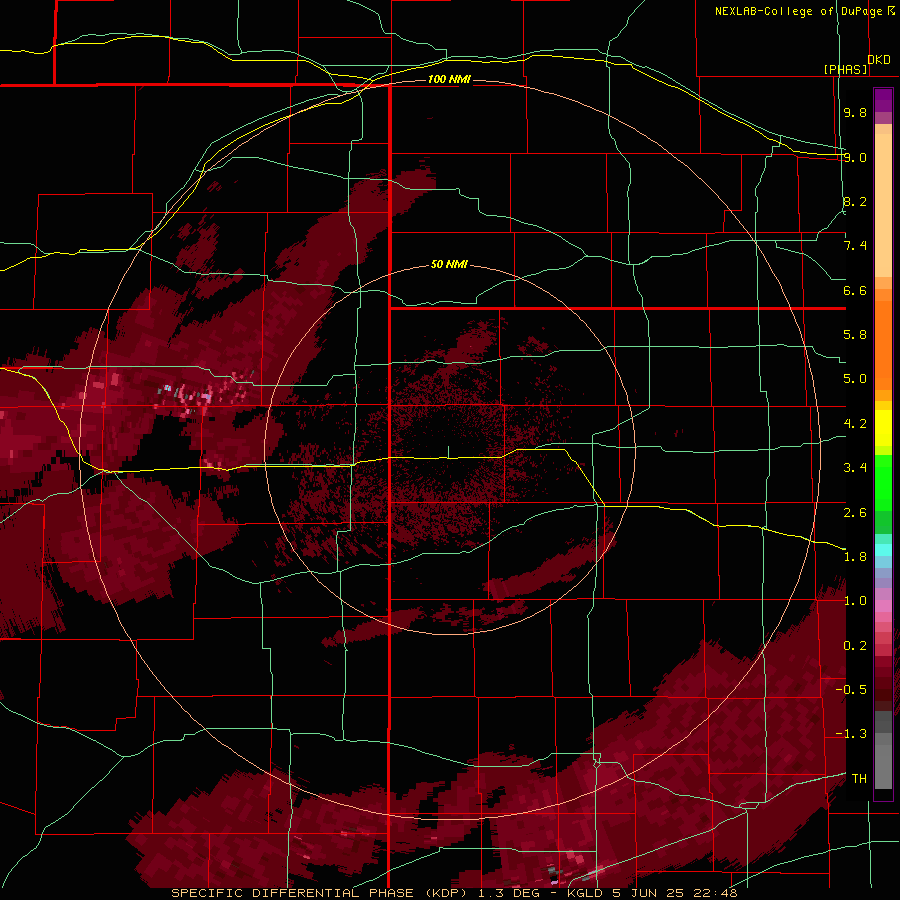The image size is (900, 900).
Task: Click the NEXLAB-College of DuPage label
Action: pyautogui.click(x=799, y=11)
